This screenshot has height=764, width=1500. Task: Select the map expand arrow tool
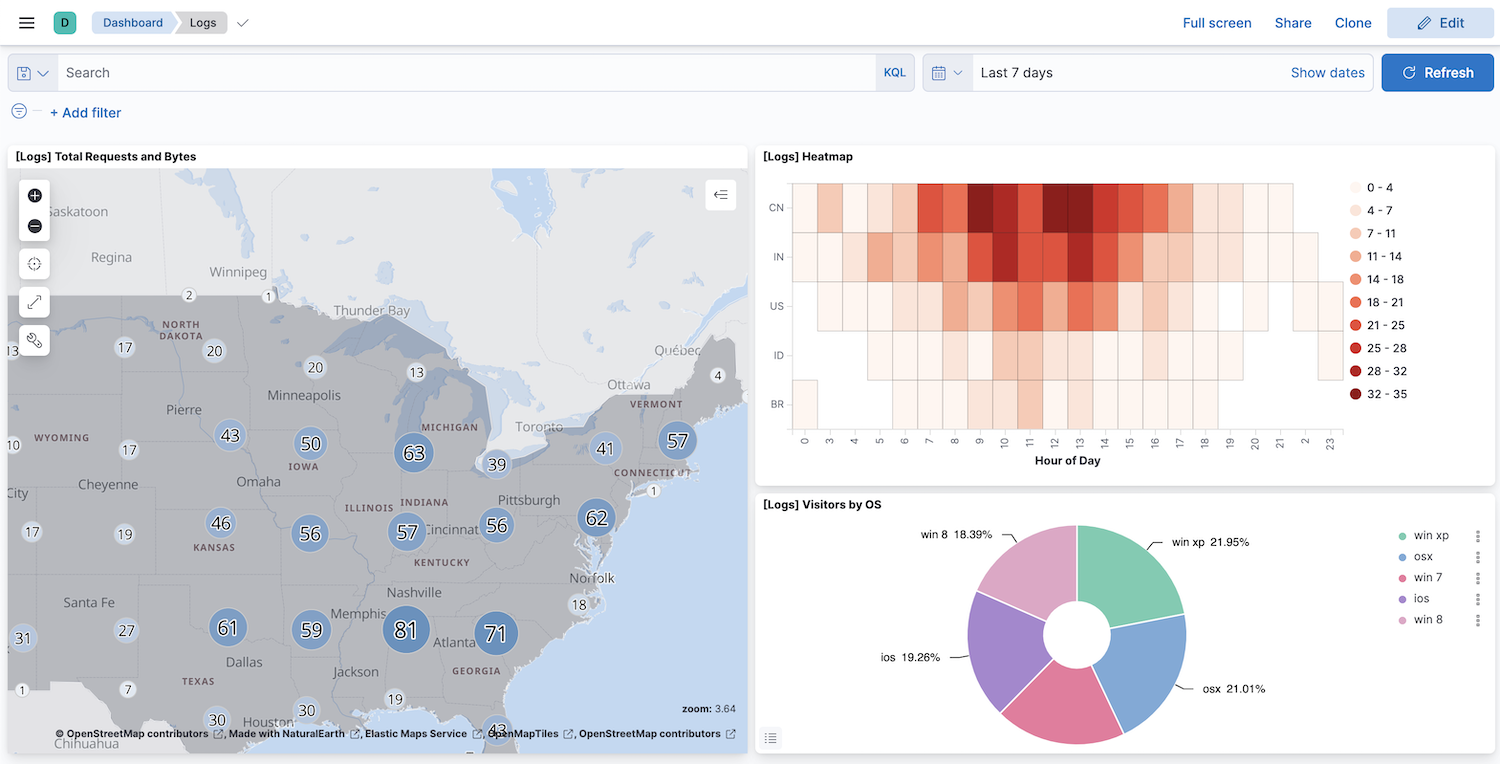(x=34, y=302)
